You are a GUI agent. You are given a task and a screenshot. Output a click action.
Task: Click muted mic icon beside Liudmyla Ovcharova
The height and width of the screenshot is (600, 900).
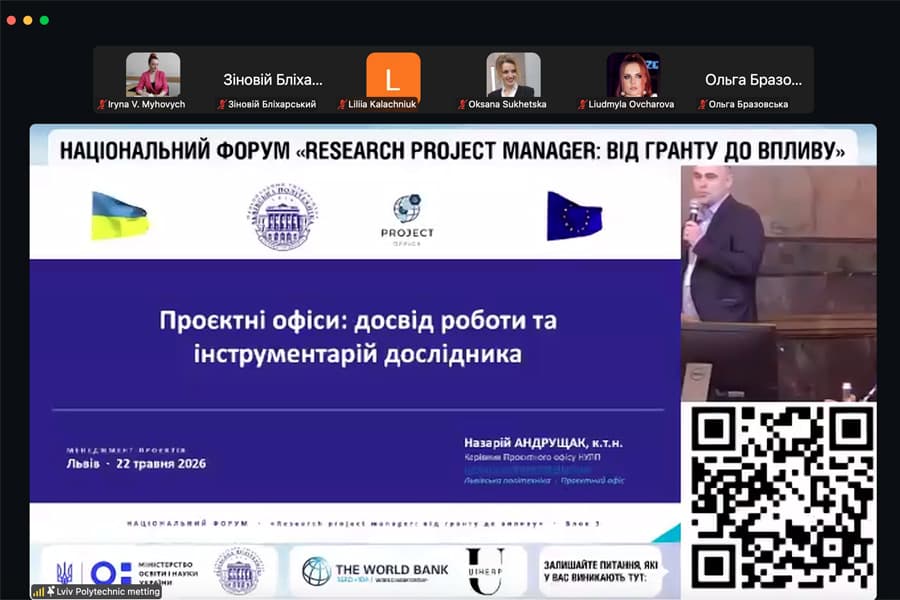[582, 104]
